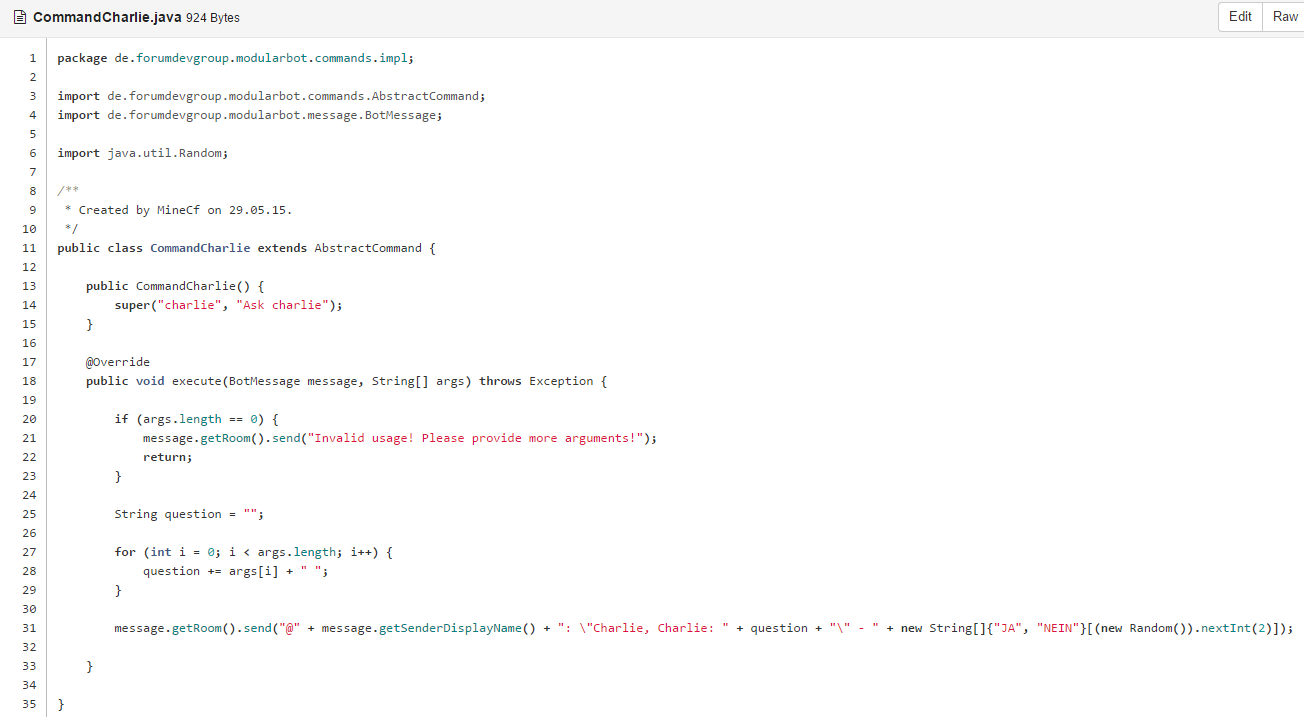Click the BotMessage import line
This screenshot has height=717, width=1304.
(250, 115)
